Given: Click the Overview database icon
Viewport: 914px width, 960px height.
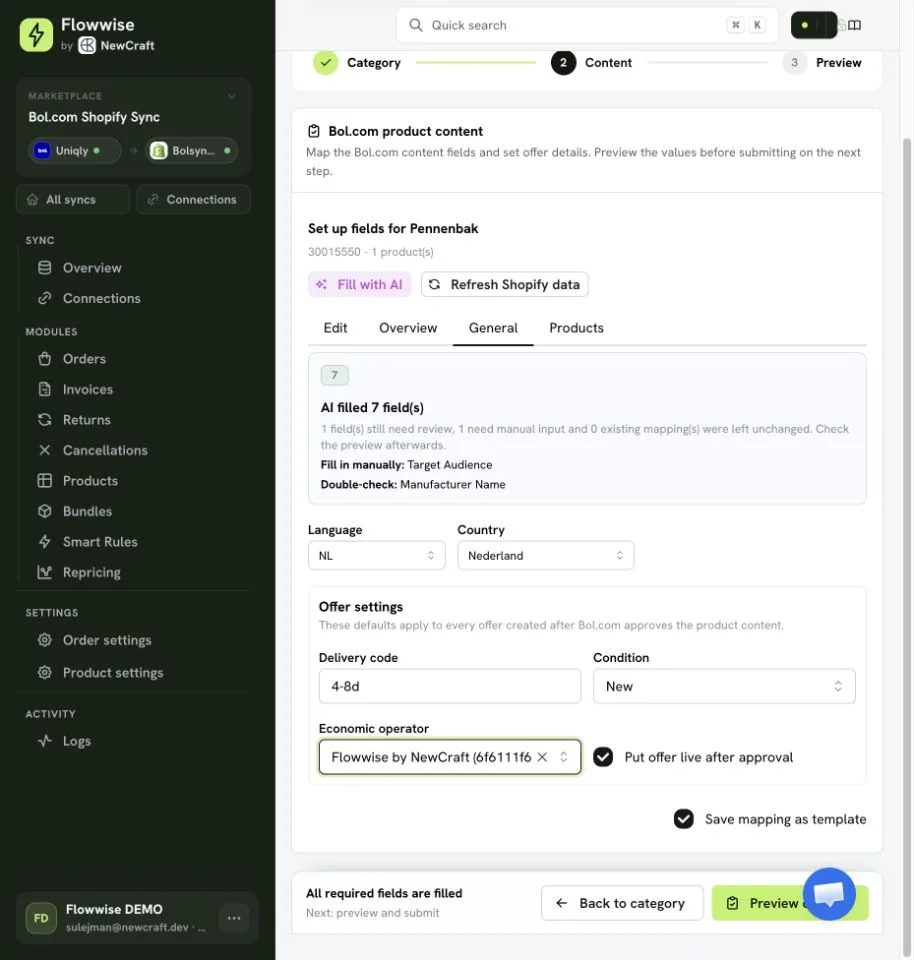Looking at the screenshot, I should point(45,268).
